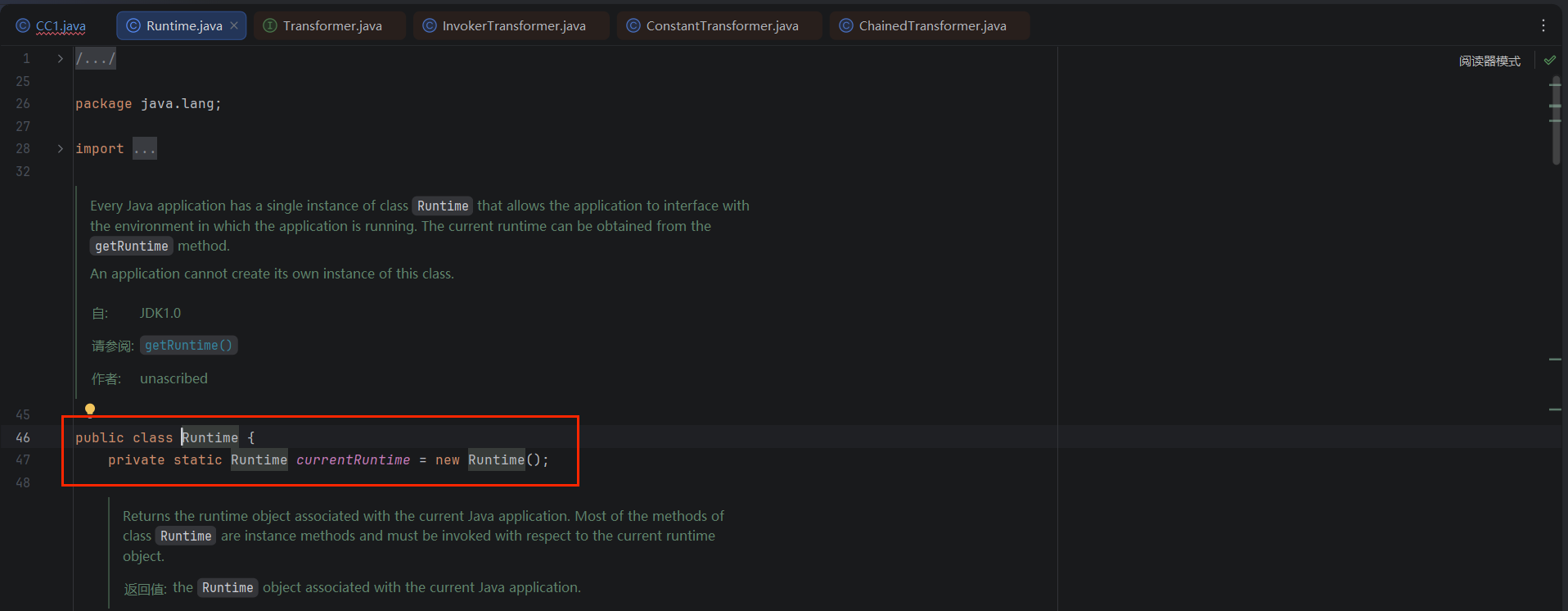The height and width of the screenshot is (611, 1568).
Task: Click the folded /.../ comment placeholder
Action: coord(96,58)
